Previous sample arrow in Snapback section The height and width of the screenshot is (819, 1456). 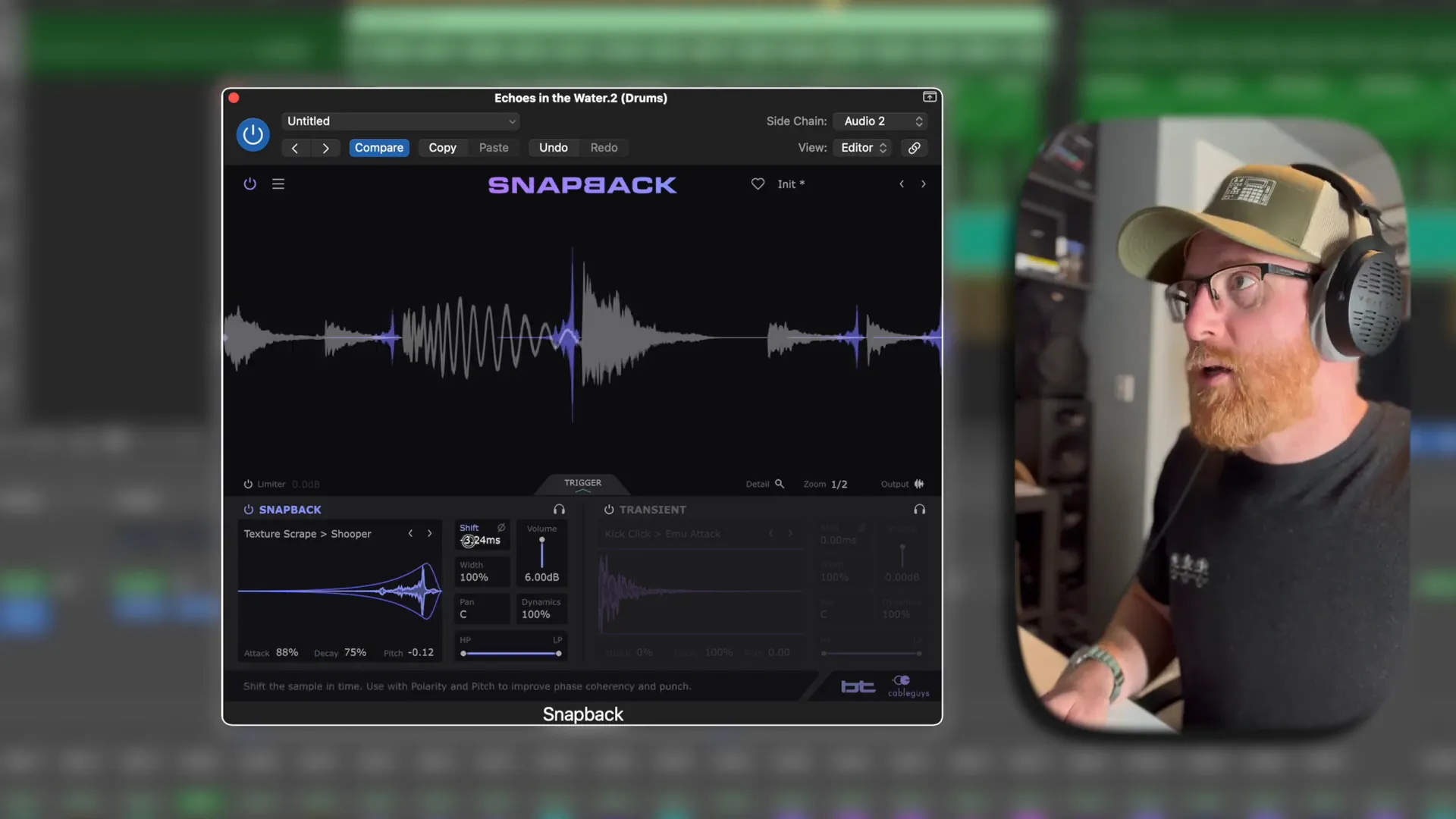tap(410, 534)
